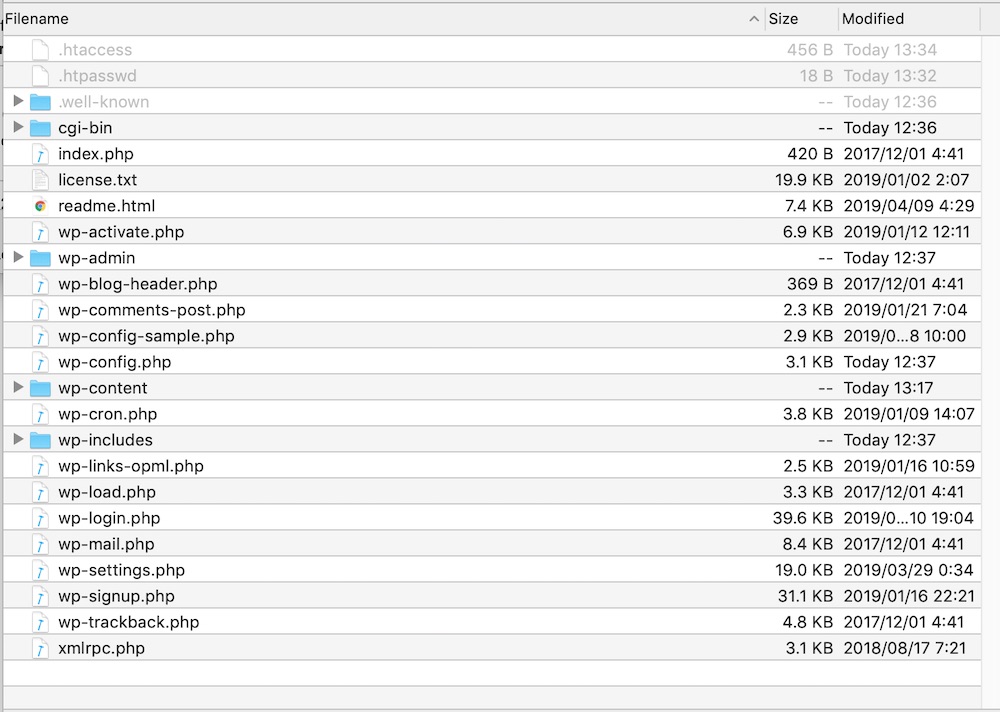Click the wp-admin folder icon
This screenshot has width=1000, height=712.
tap(40, 258)
